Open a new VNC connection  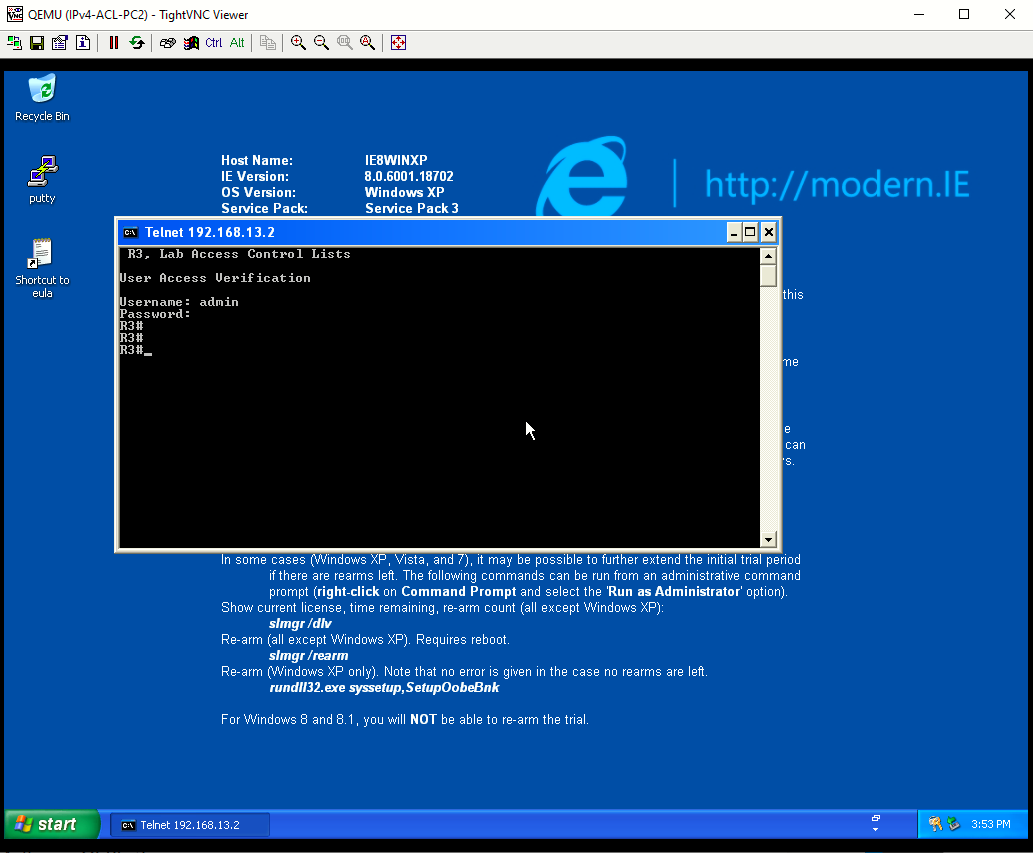click(x=14, y=43)
